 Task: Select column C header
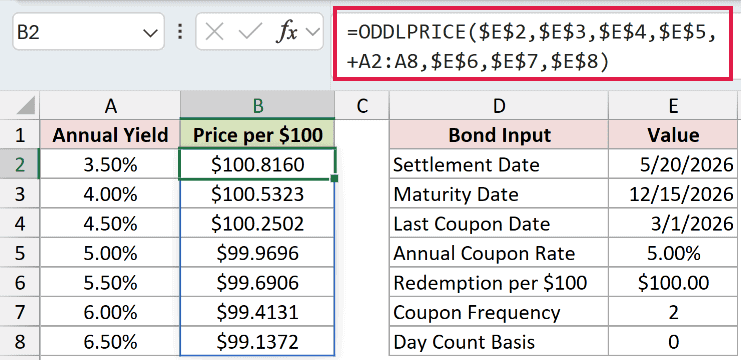(362, 106)
